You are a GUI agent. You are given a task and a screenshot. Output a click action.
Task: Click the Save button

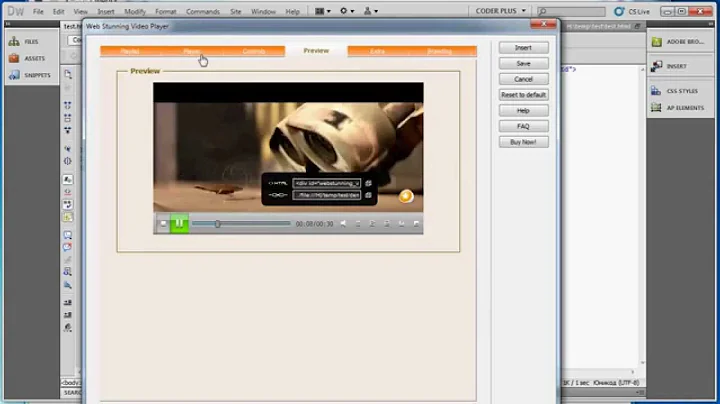click(x=523, y=63)
